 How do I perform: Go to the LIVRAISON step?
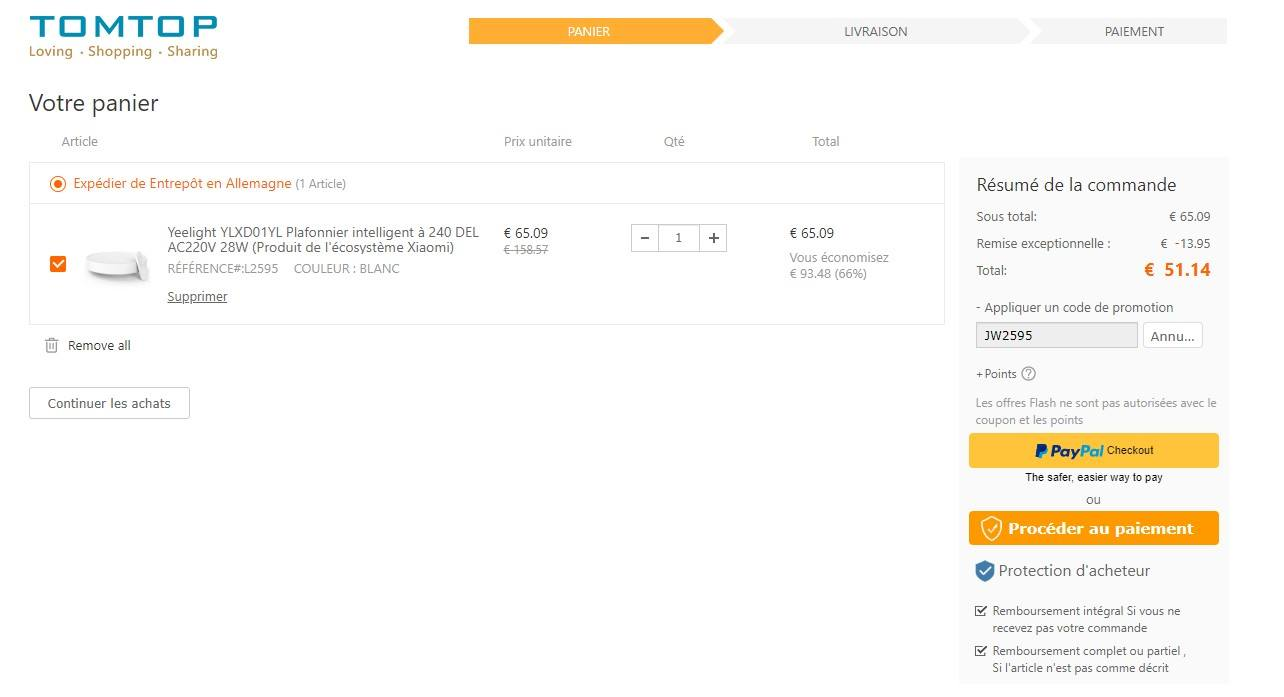pos(875,32)
